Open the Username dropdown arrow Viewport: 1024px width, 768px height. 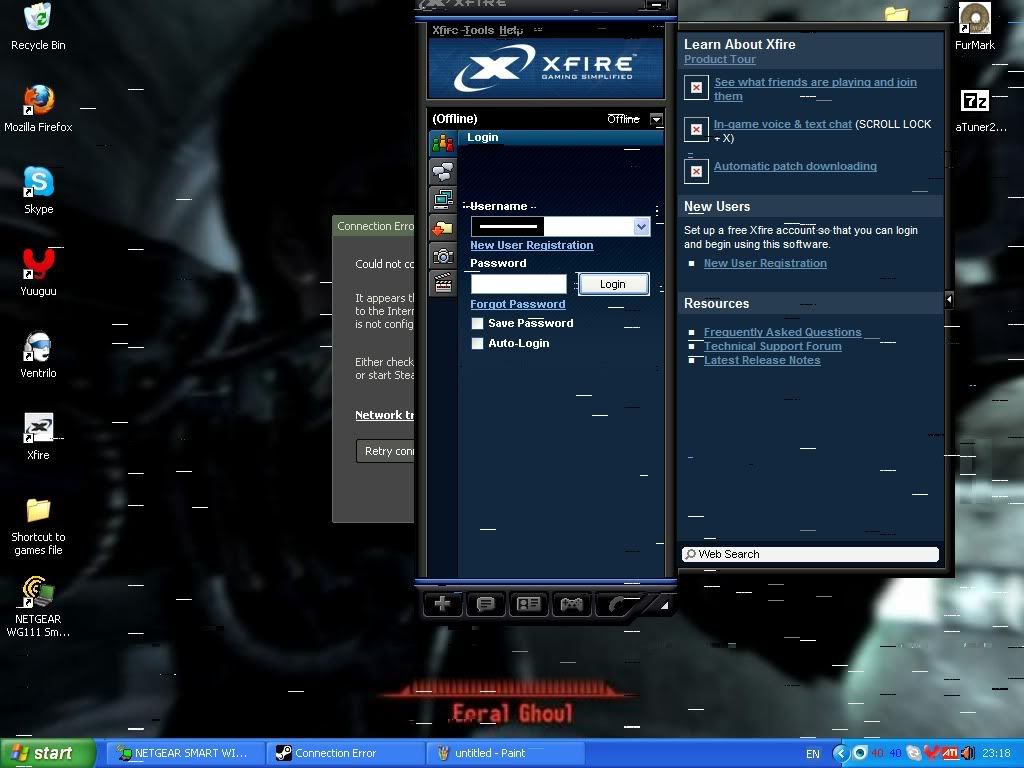pyautogui.click(x=641, y=226)
